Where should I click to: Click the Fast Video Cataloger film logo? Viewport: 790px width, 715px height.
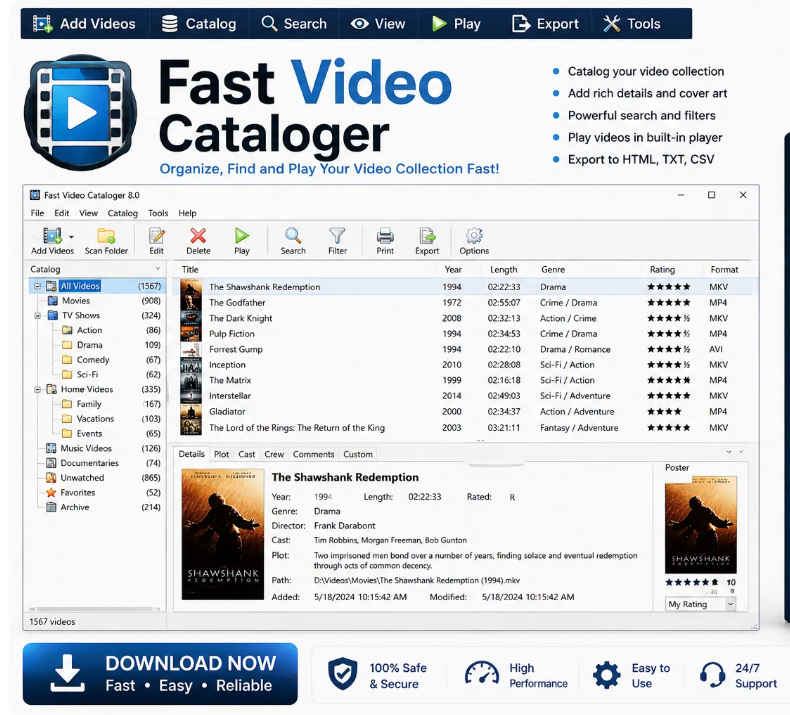coord(81,112)
